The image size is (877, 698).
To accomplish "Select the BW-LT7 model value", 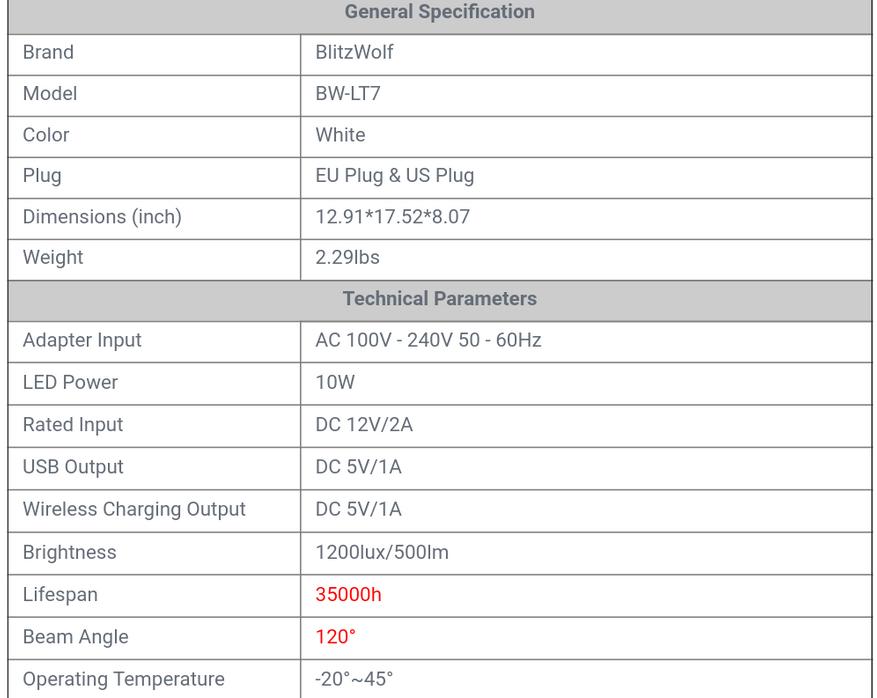I will tap(348, 93).
